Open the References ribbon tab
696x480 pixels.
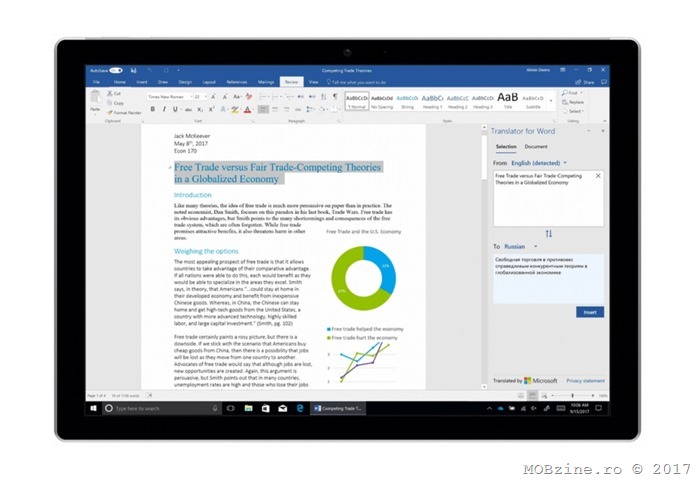click(237, 82)
